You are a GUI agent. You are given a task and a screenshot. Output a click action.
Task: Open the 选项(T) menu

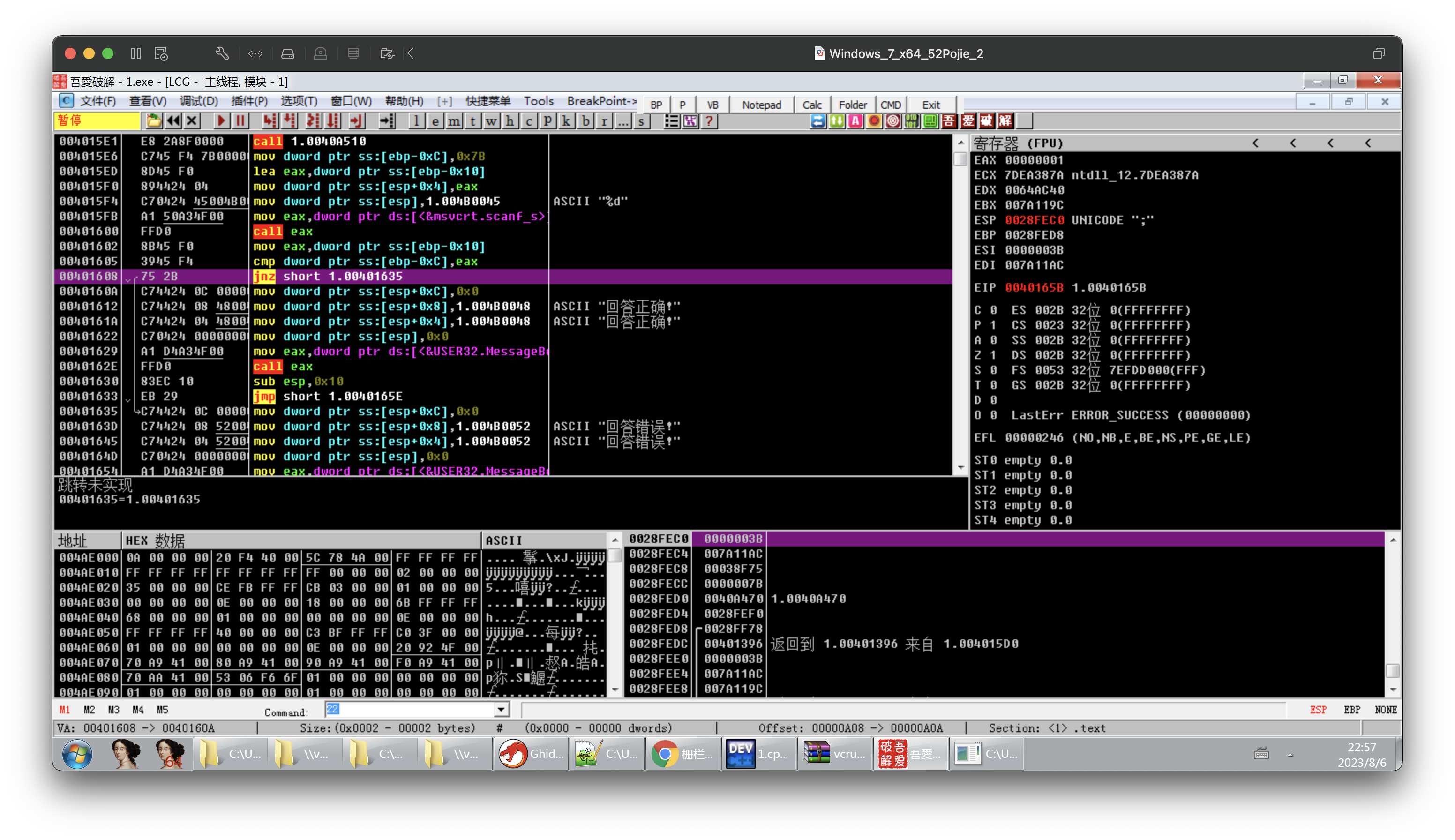[x=298, y=101]
